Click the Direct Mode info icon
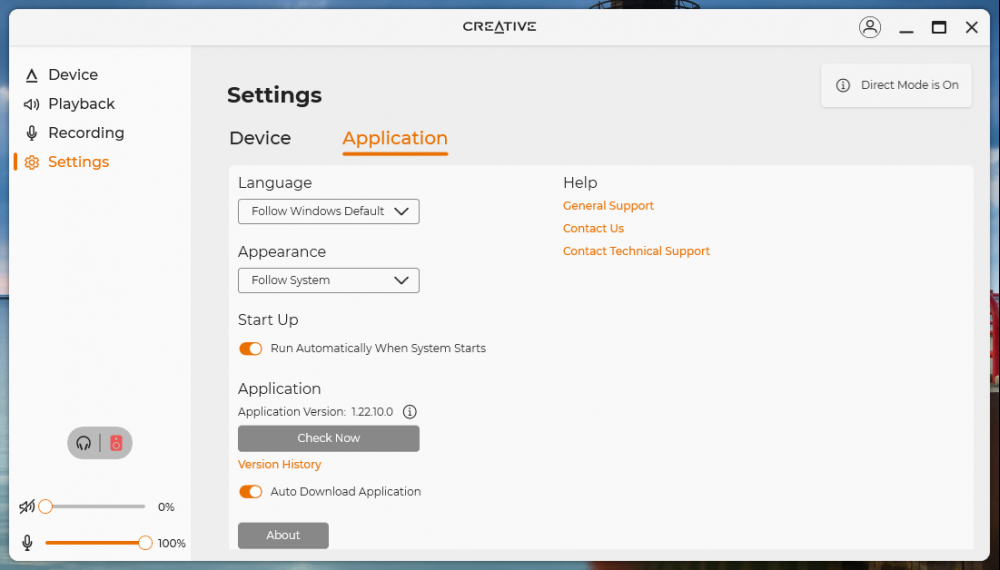The image size is (1000, 570). [x=843, y=86]
